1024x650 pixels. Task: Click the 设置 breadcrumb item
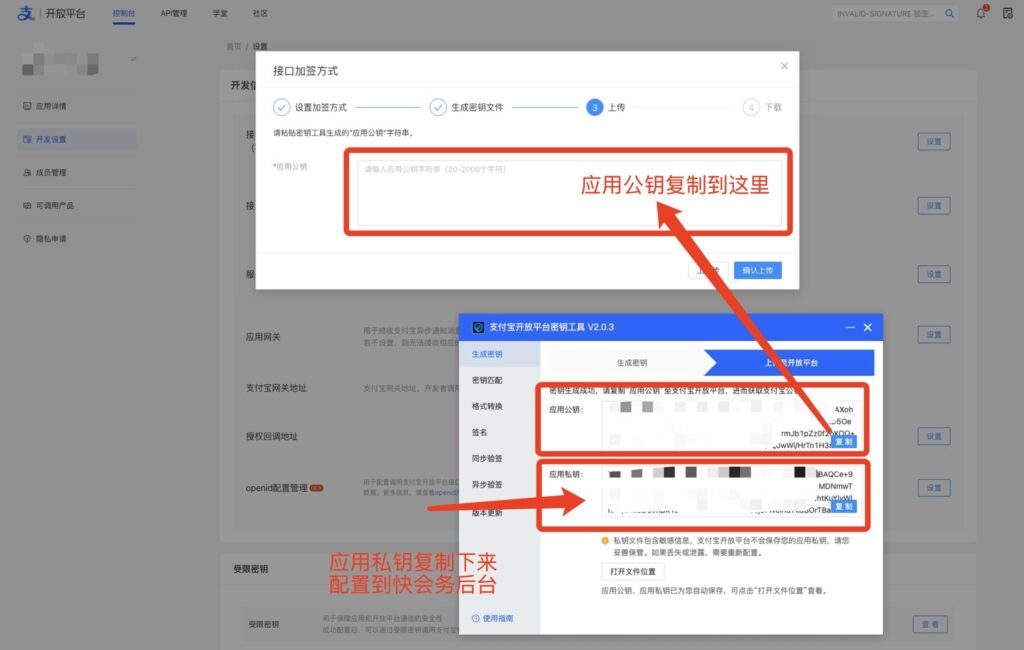260,46
